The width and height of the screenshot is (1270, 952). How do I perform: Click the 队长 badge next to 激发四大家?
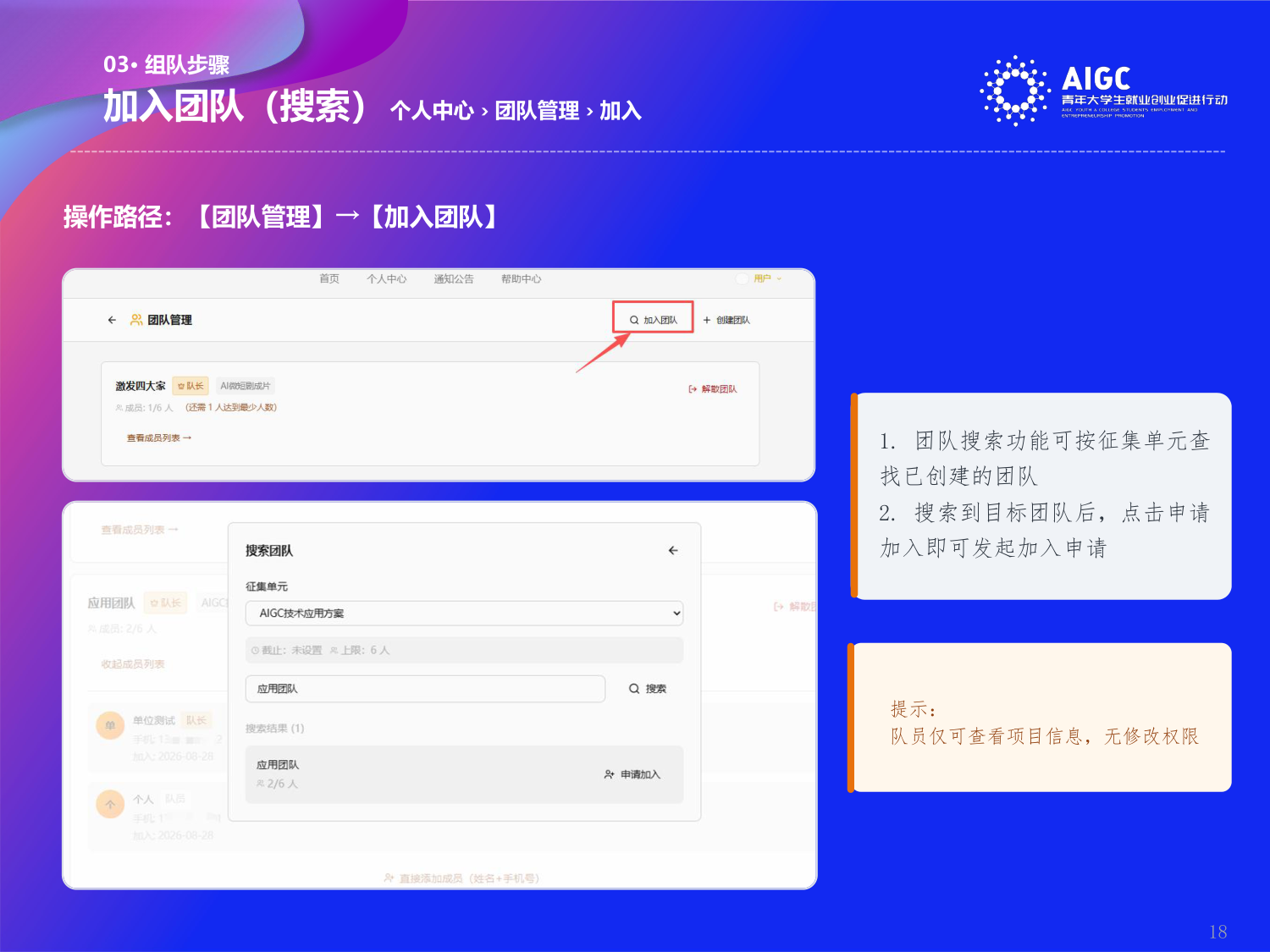tap(190, 386)
